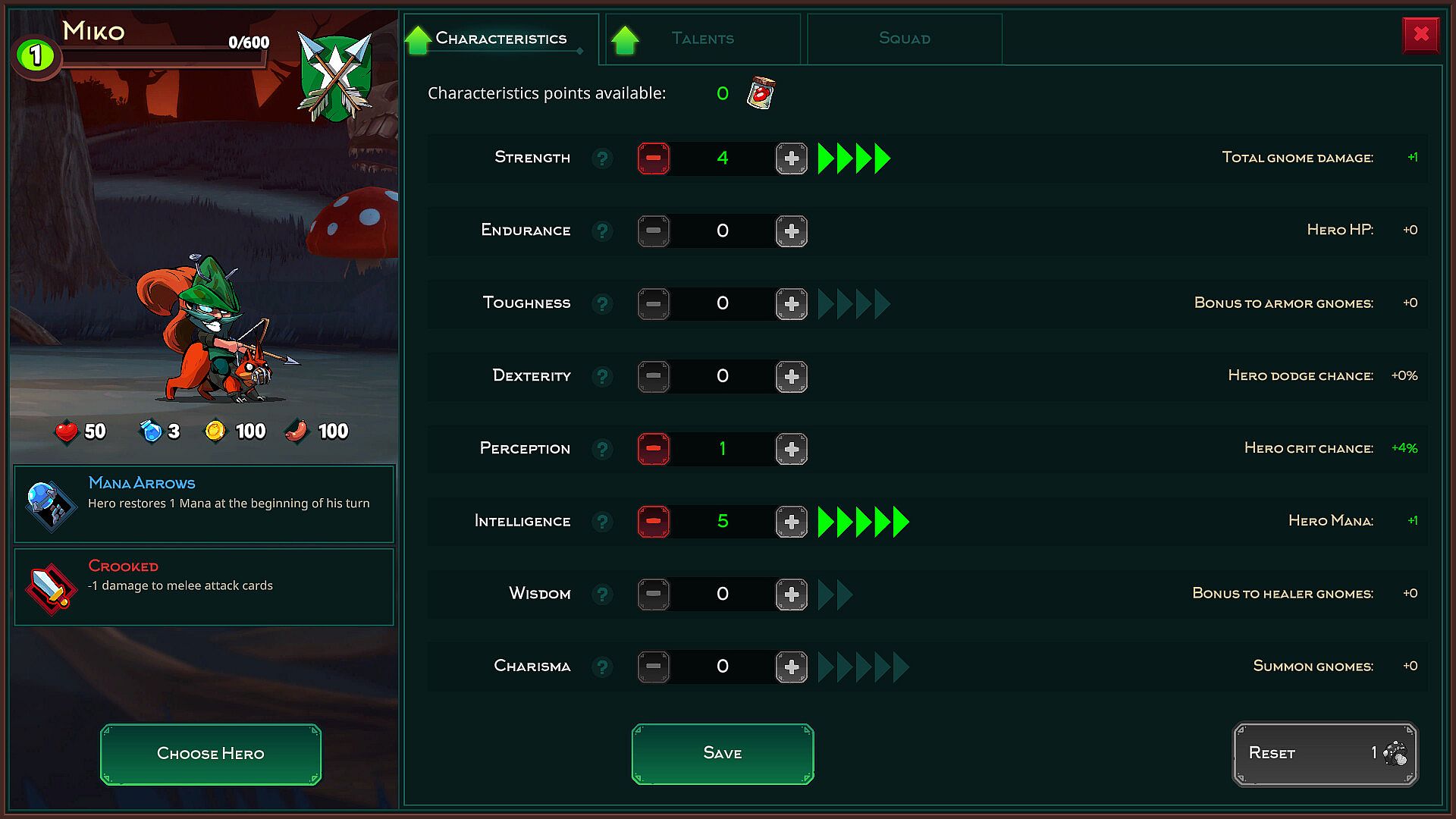Viewport: 1456px width, 819px height.
Task: Increase Charisma with the plus button
Action: tap(792, 667)
